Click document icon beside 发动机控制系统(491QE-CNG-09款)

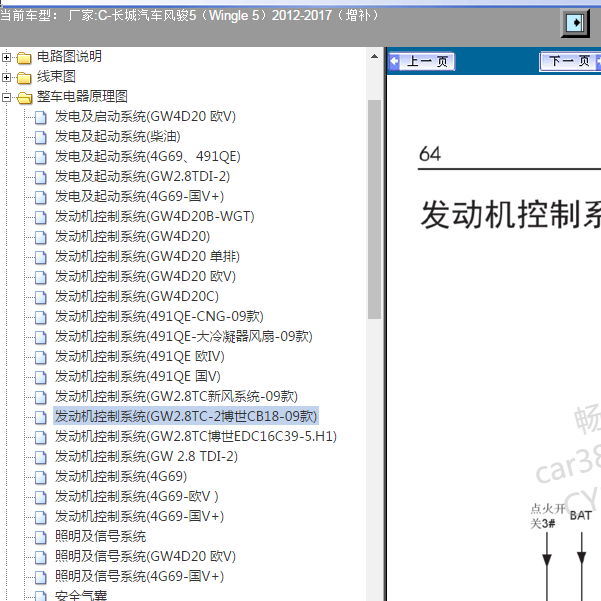pyautogui.click(x=41, y=317)
